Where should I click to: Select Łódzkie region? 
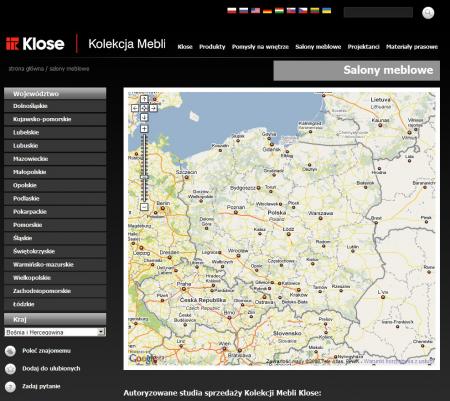(55, 304)
